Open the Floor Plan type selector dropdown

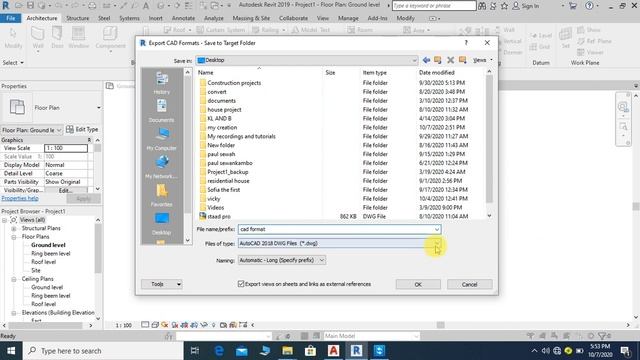pos(98,108)
